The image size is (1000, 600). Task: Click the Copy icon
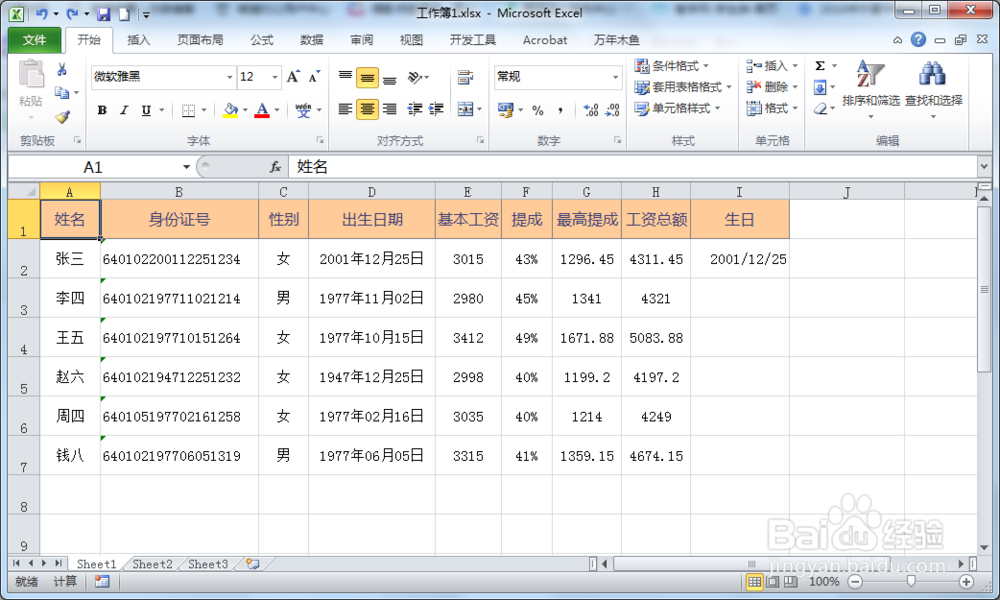62,92
